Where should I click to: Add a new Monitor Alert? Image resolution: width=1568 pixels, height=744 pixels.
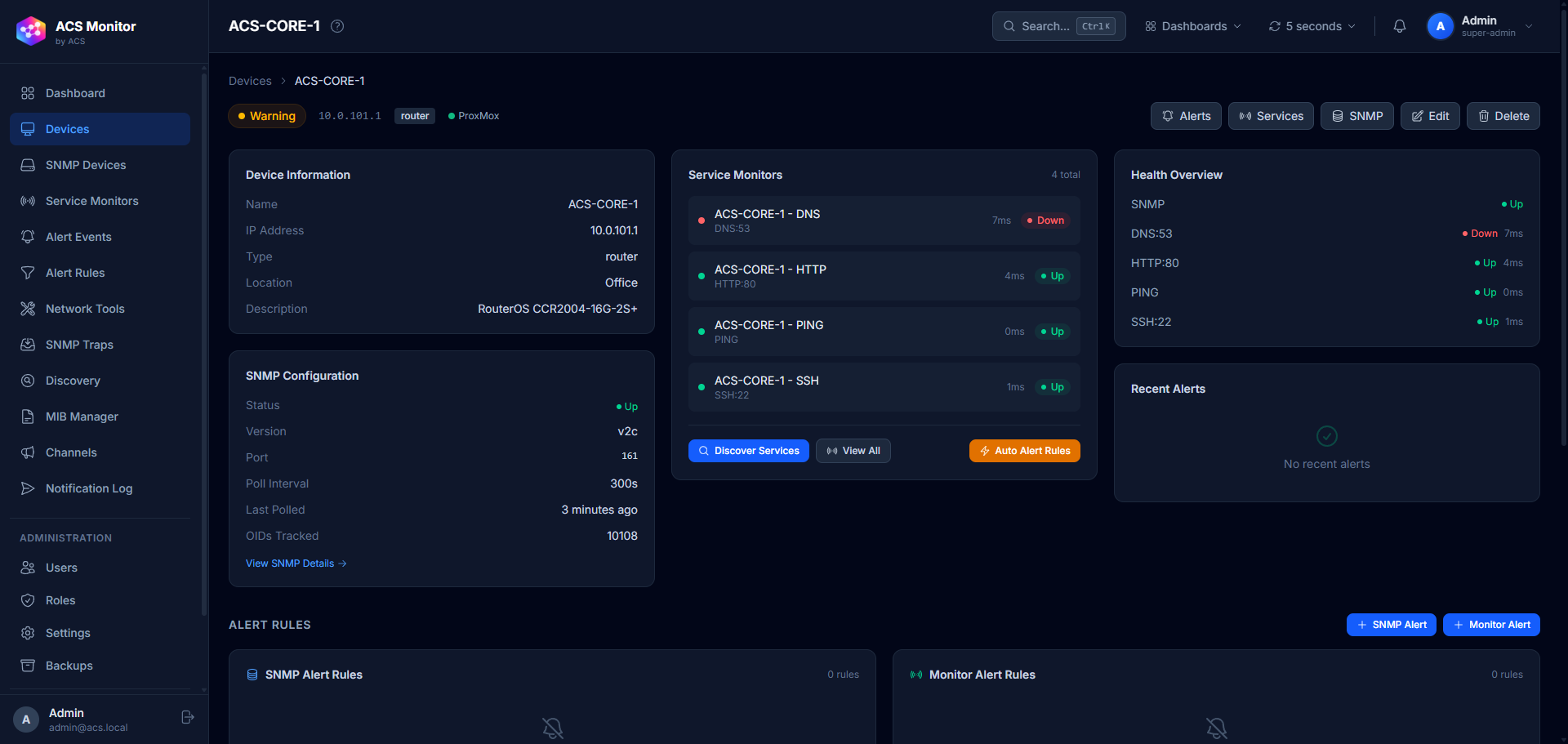click(1491, 625)
